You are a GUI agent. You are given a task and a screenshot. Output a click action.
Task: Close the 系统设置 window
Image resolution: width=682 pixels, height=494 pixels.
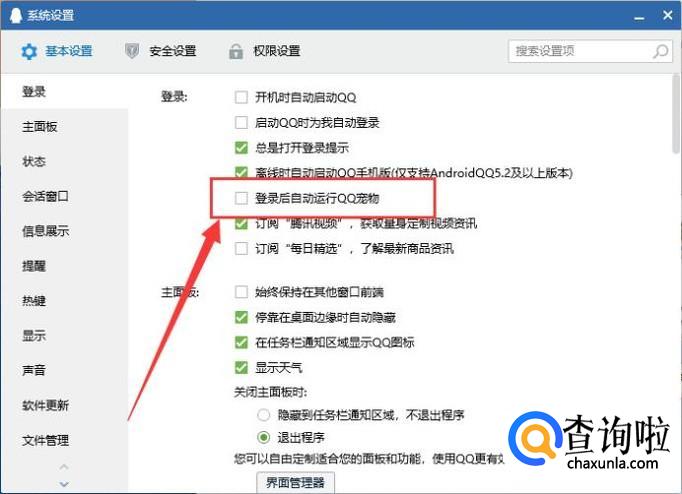coord(668,15)
